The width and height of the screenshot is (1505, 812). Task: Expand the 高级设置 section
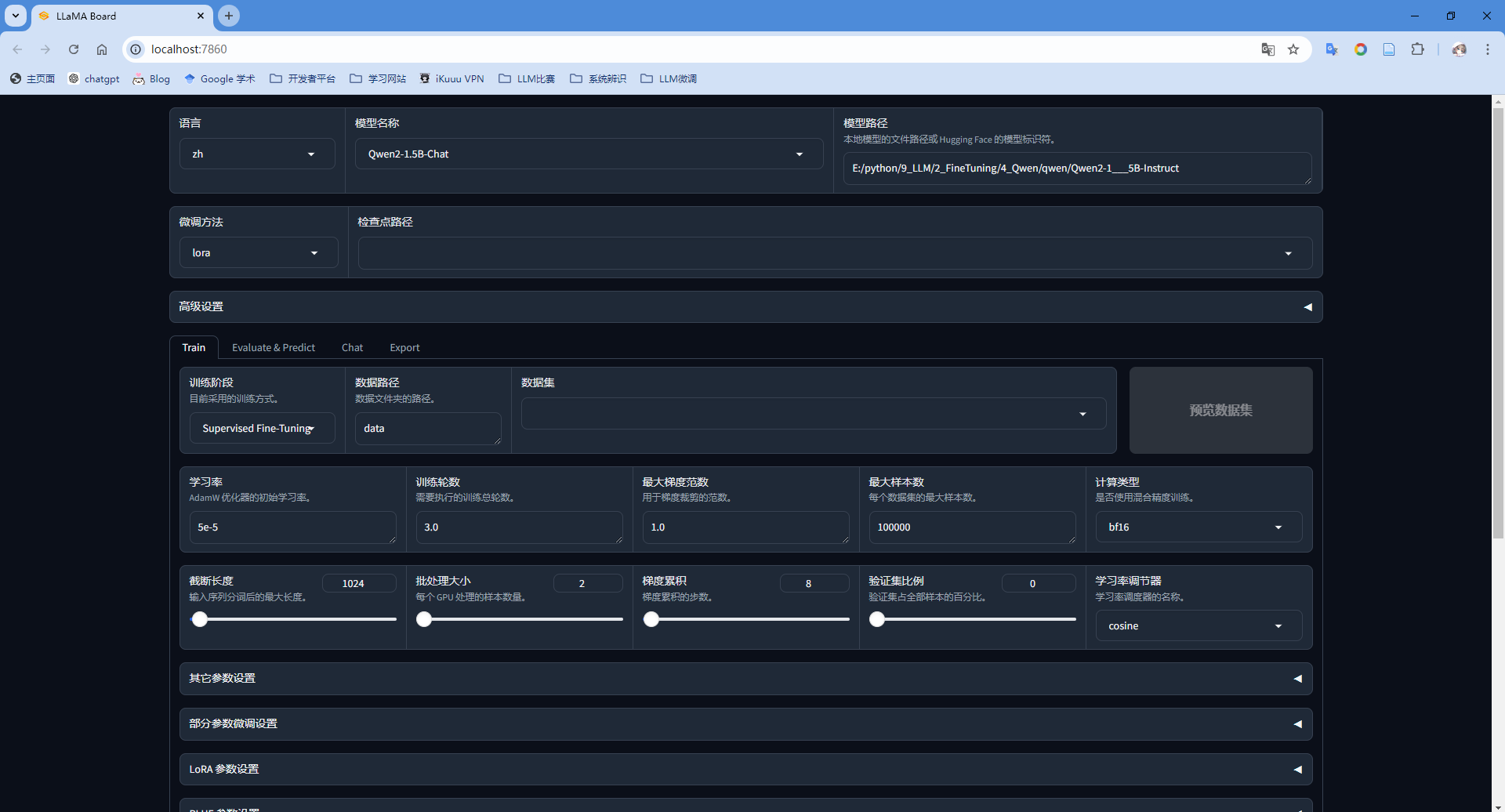click(x=745, y=307)
